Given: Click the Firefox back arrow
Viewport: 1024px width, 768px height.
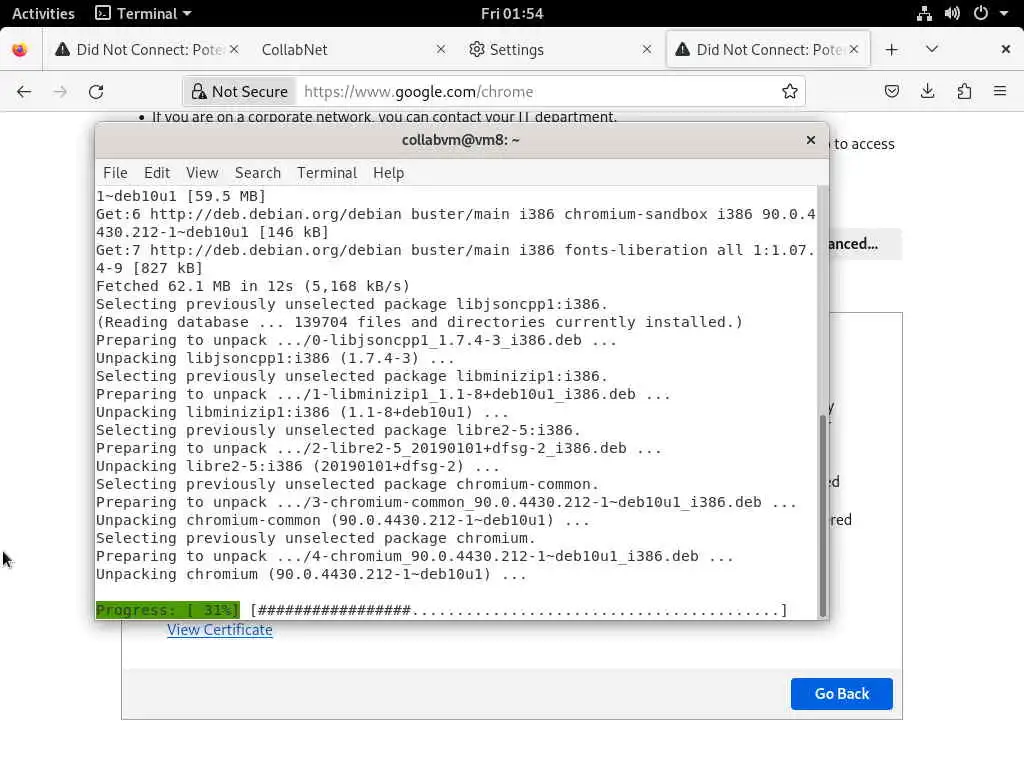Looking at the screenshot, I should (x=24, y=92).
